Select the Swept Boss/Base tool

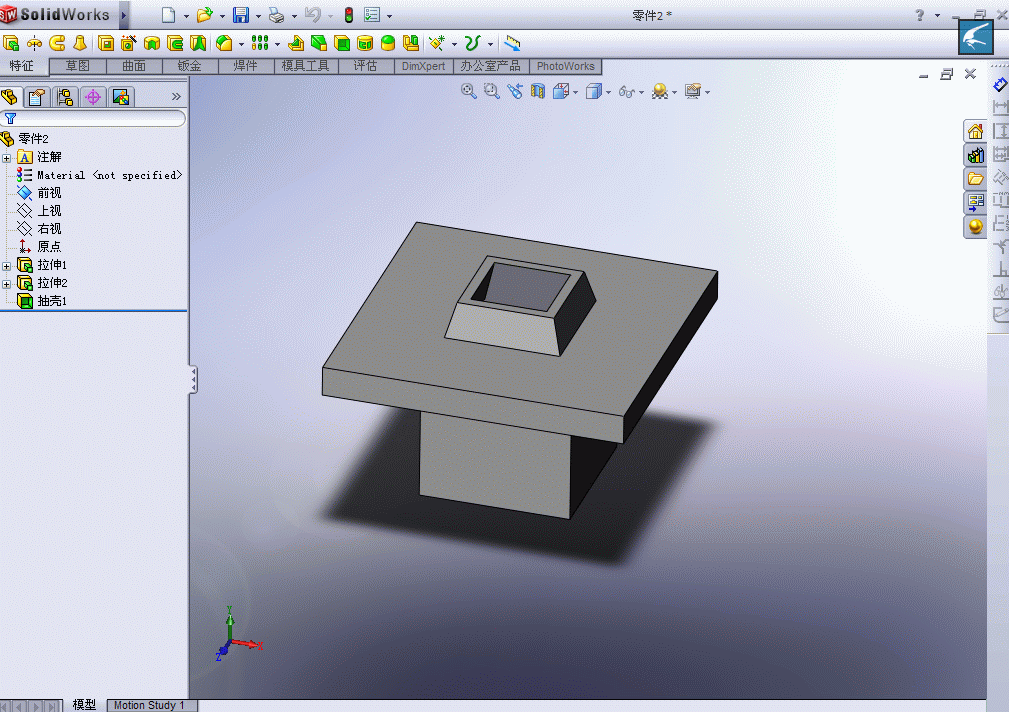click(57, 43)
